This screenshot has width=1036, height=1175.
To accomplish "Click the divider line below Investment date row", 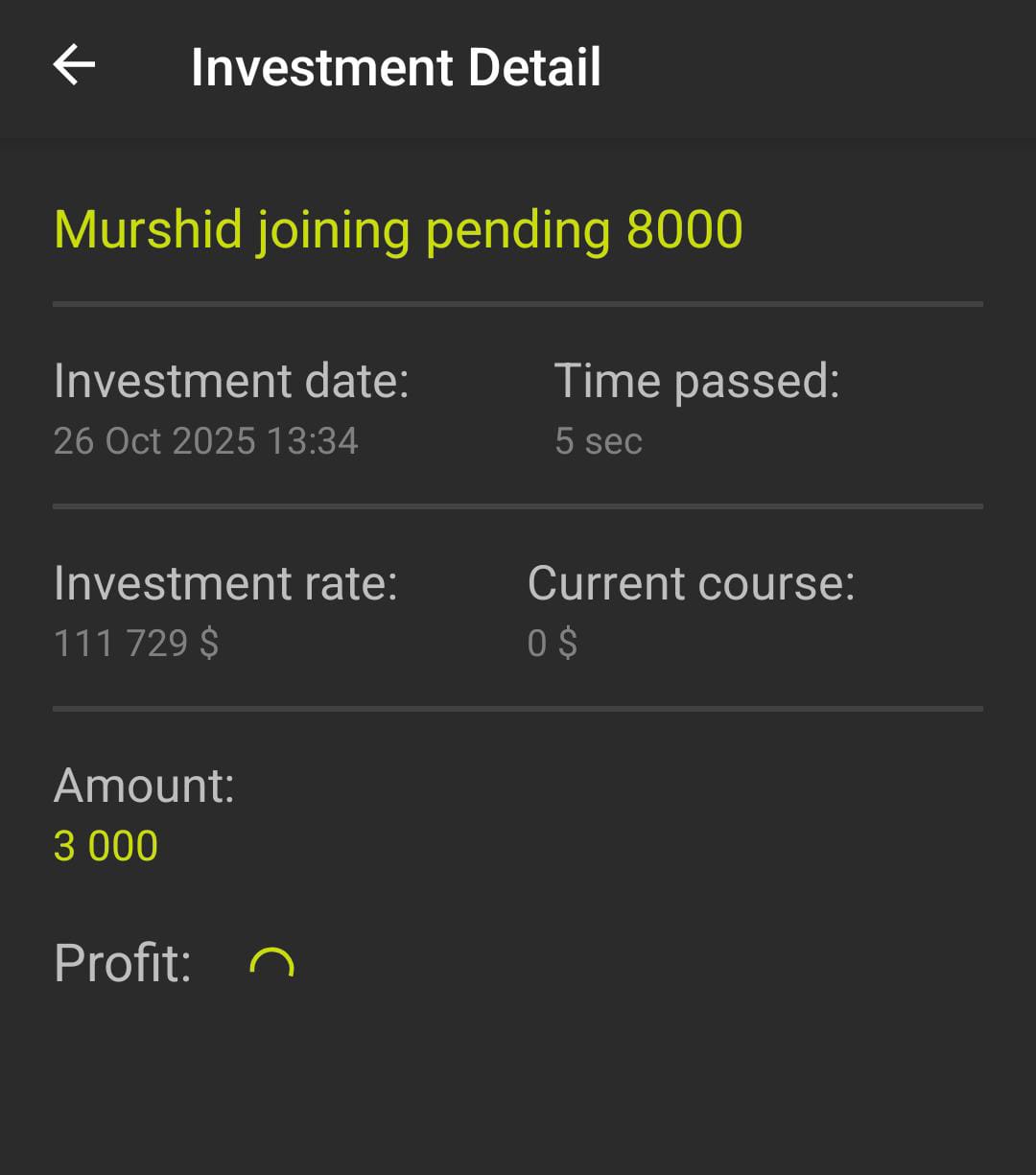I will pos(518,505).
